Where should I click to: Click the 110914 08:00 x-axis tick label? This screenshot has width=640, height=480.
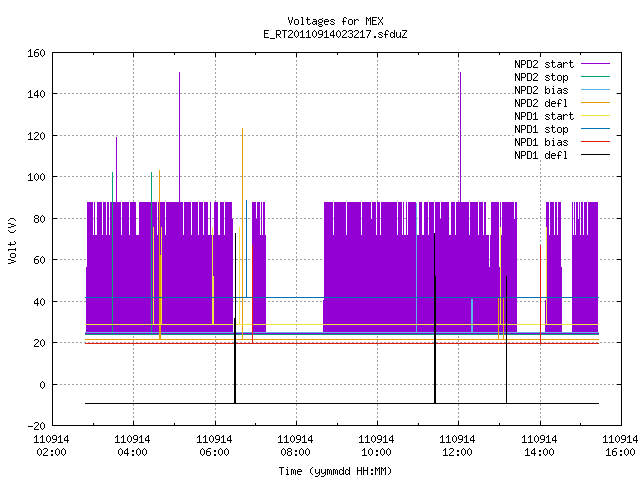point(296,446)
